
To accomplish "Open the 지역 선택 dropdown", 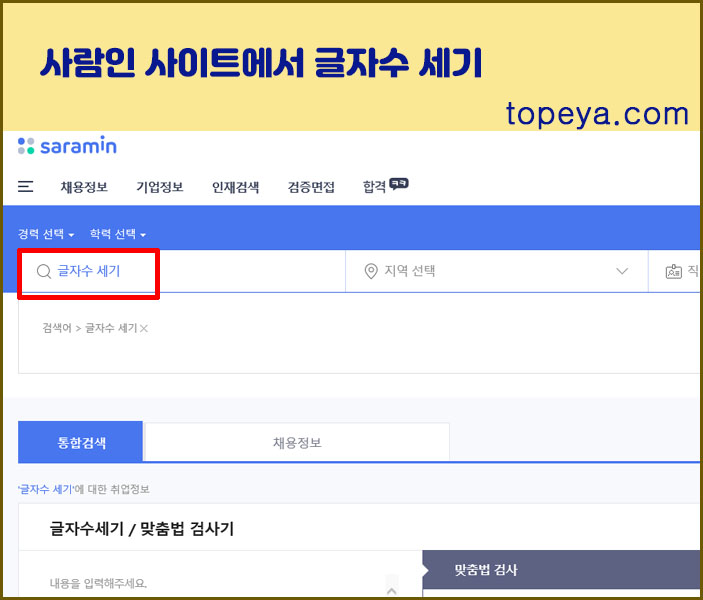I will (x=497, y=271).
